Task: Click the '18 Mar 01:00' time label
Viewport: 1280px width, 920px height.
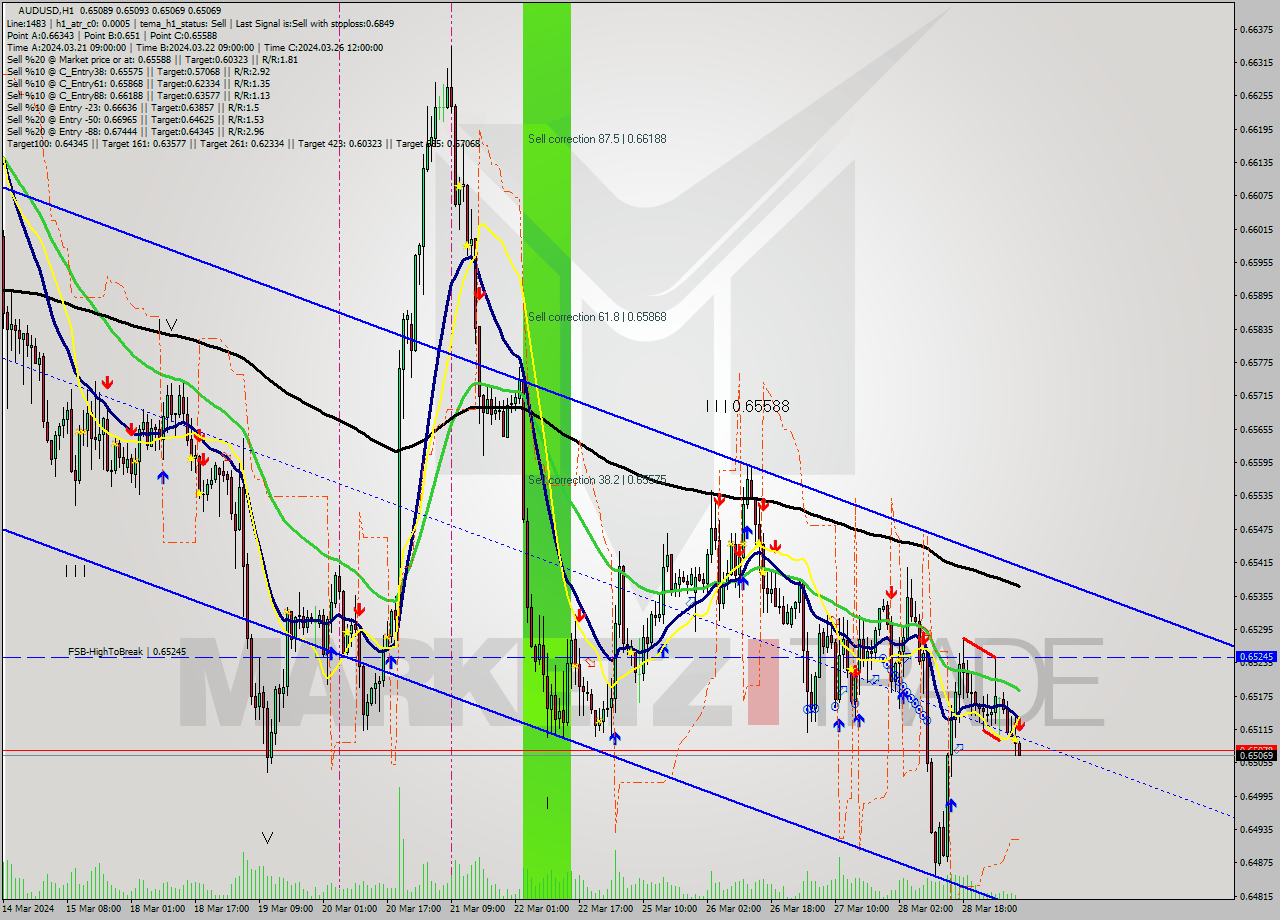Action: [x=157, y=909]
